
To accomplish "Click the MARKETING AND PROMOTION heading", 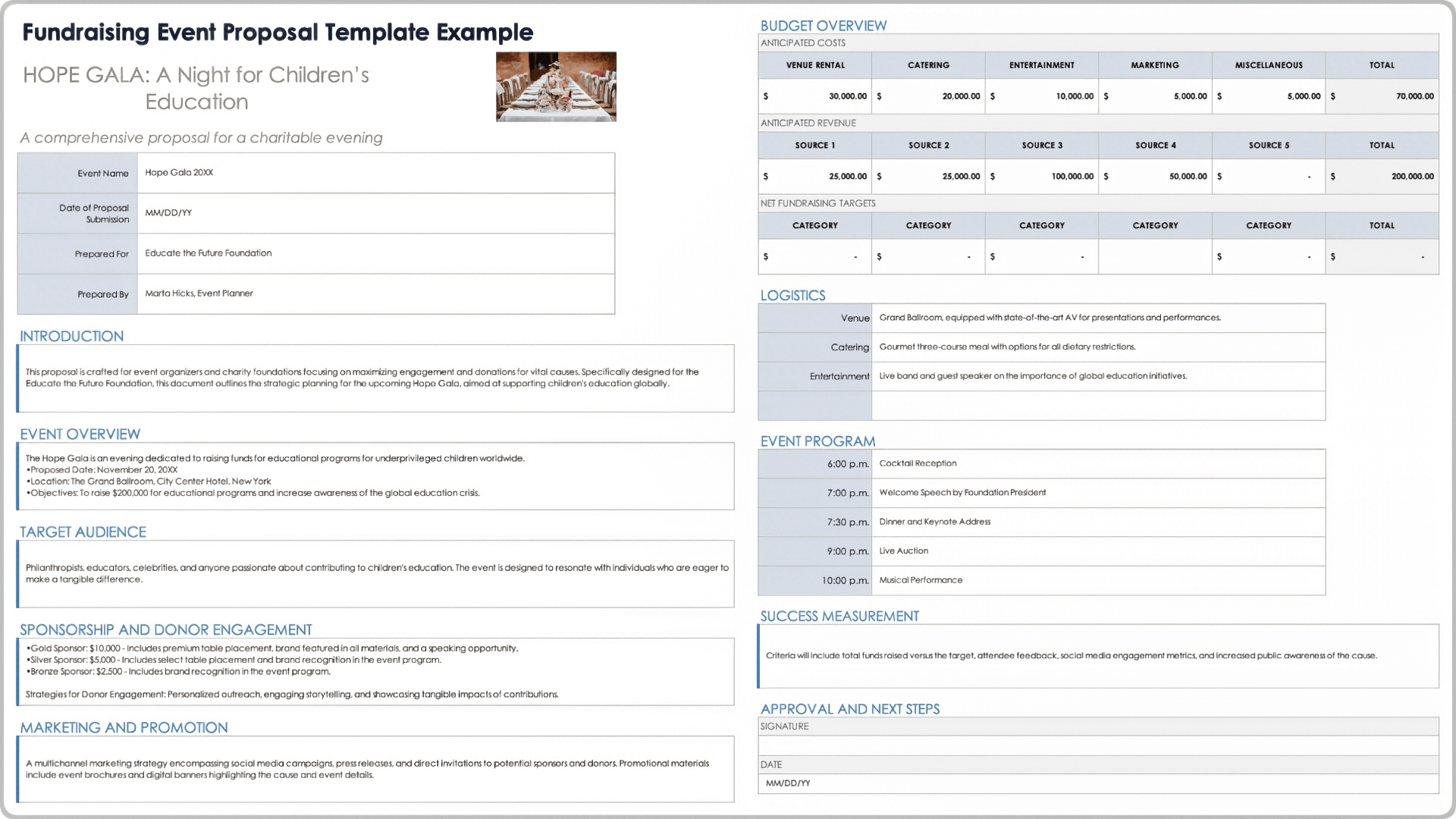I will click(124, 727).
